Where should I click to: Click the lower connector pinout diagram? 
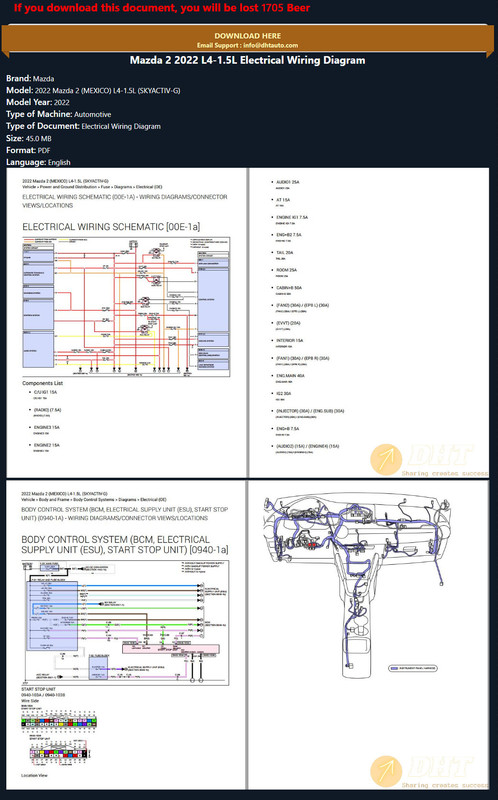(58, 753)
